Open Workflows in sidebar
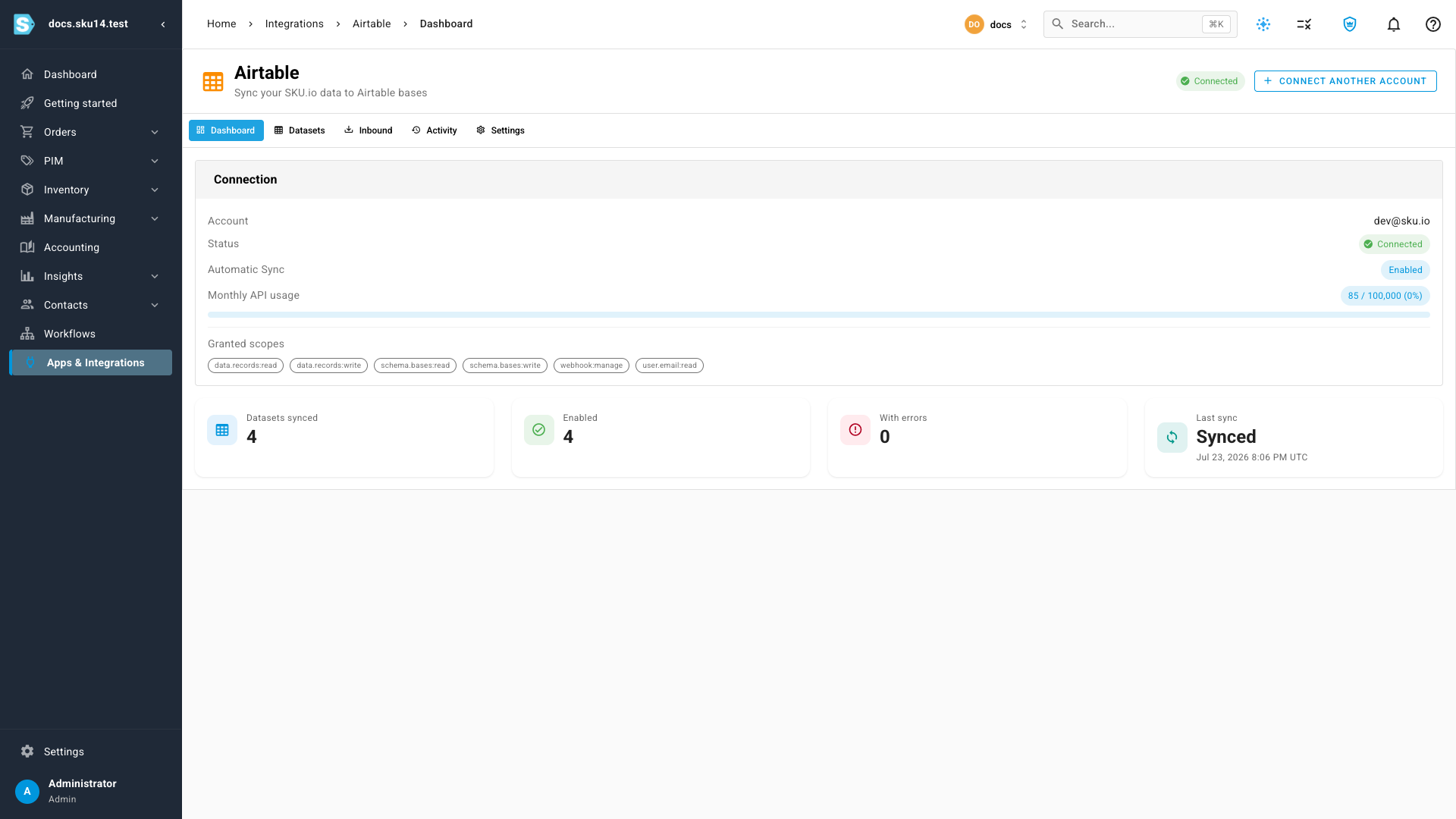Screen dimensions: 1456x819 (x=91, y=334)
